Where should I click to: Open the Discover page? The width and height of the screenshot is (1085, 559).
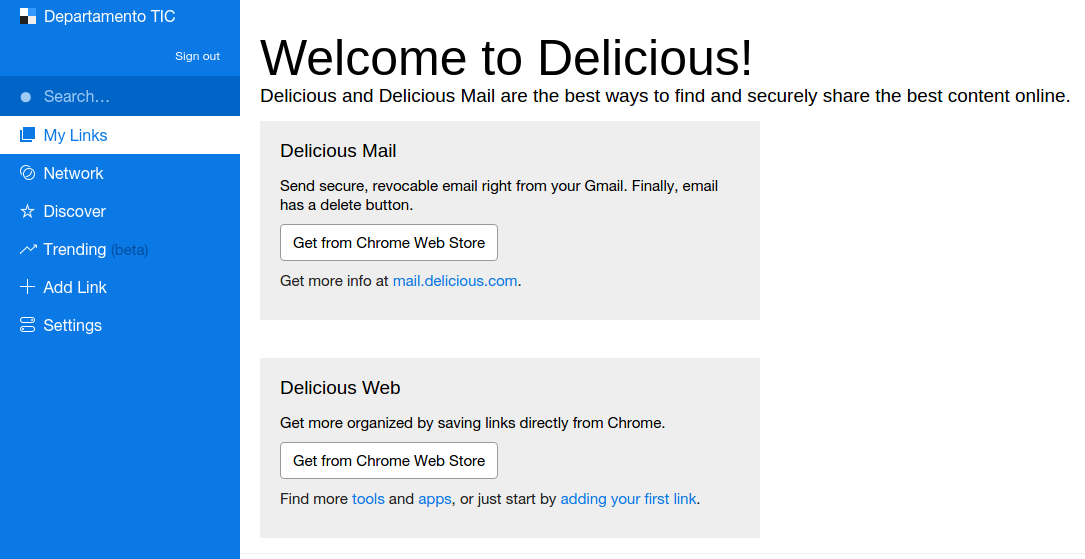[x=74, y=211]
